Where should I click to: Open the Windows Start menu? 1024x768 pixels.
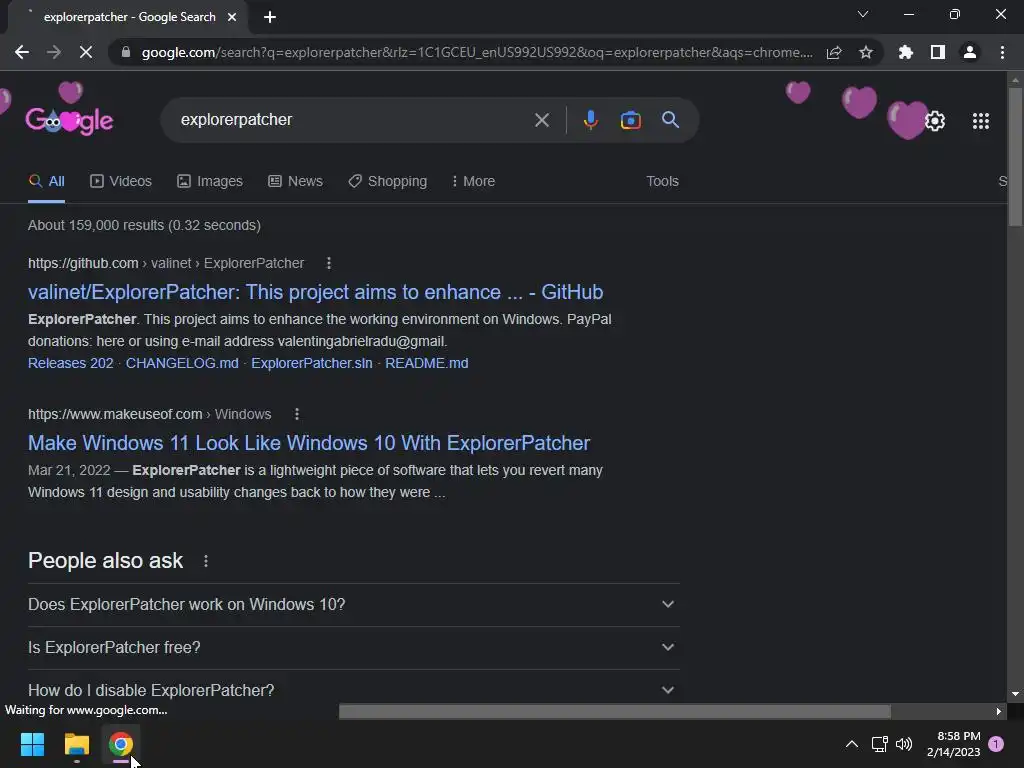point(32,744)
